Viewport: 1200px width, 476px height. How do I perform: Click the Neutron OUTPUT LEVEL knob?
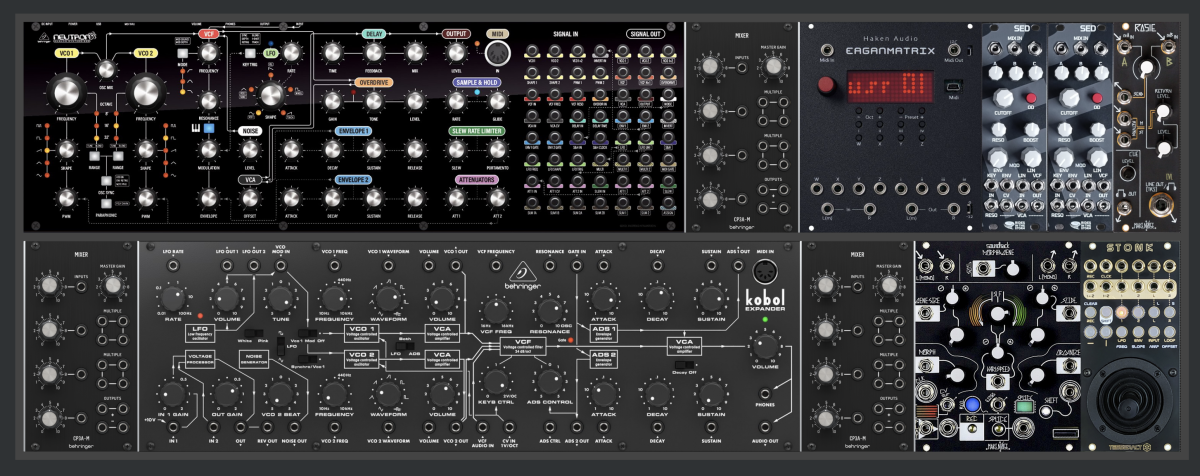point(456,53)
